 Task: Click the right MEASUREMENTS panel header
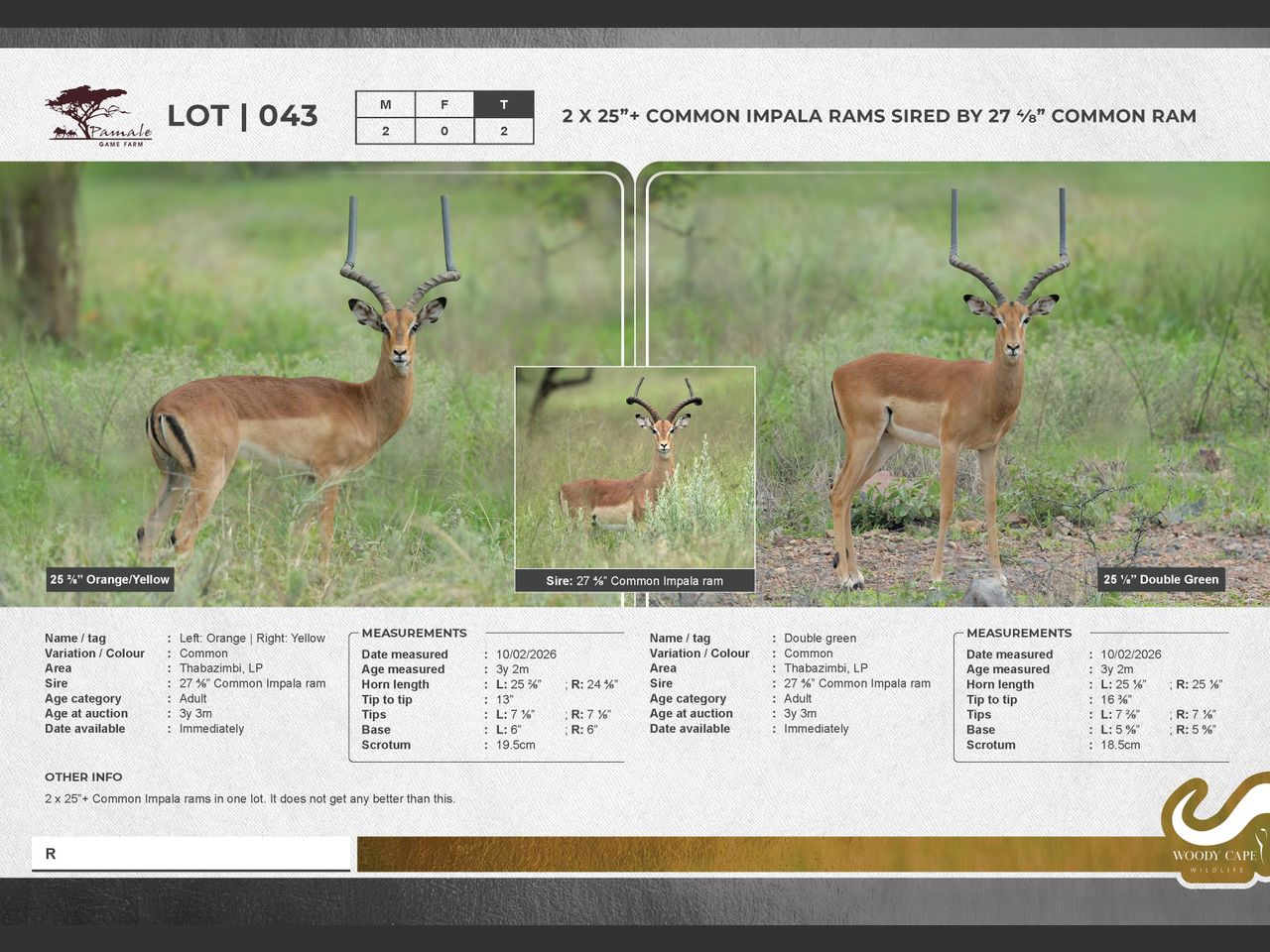[1019, 634]
